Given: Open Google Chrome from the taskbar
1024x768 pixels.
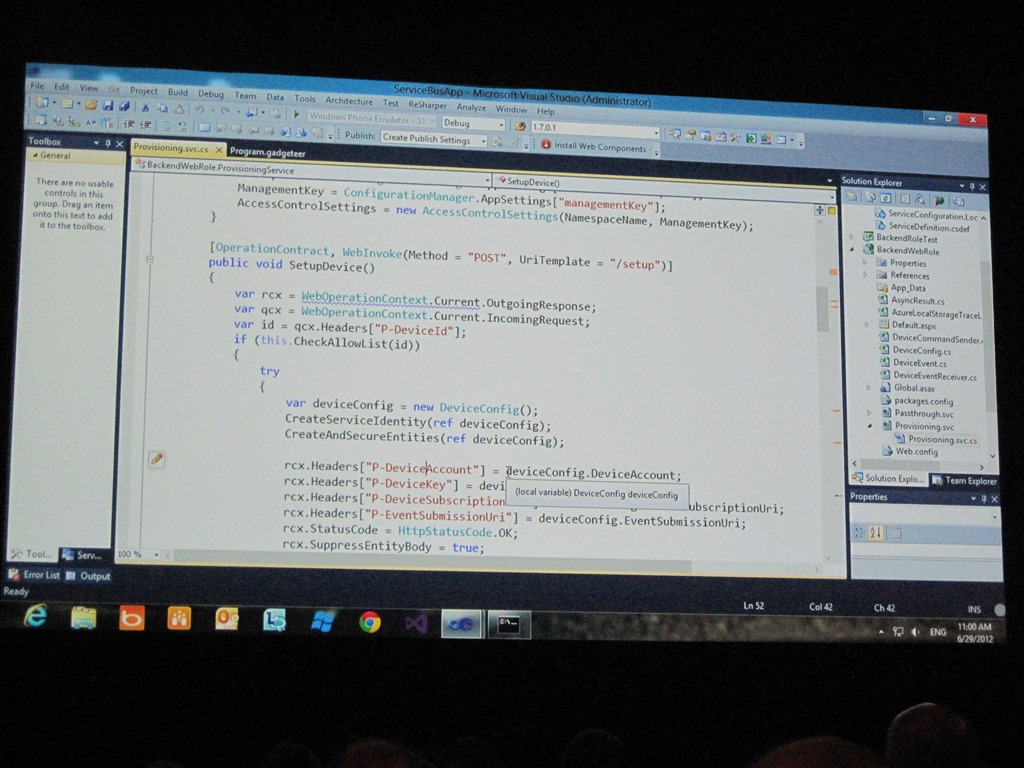Looking at the screenshot, I should [x=370, y=622].
